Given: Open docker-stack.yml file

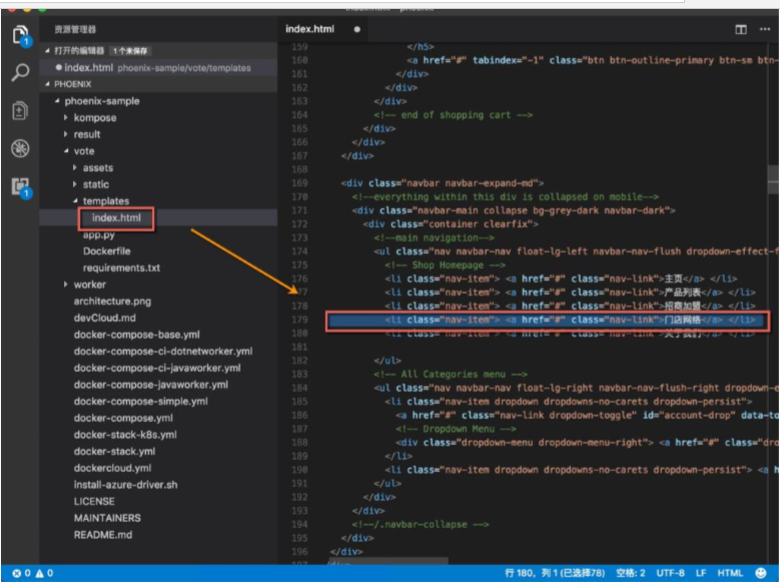Looking at the screenshot, I should coord(114,451).
